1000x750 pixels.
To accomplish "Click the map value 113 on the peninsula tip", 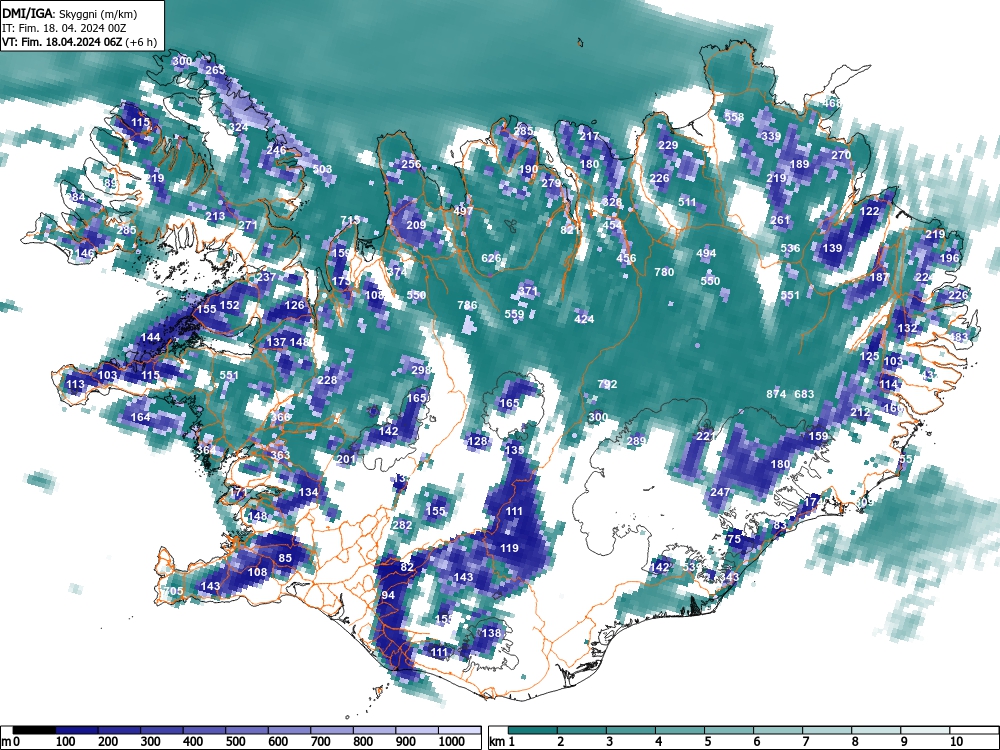I will pyautogui.click(x=75, y=384).
